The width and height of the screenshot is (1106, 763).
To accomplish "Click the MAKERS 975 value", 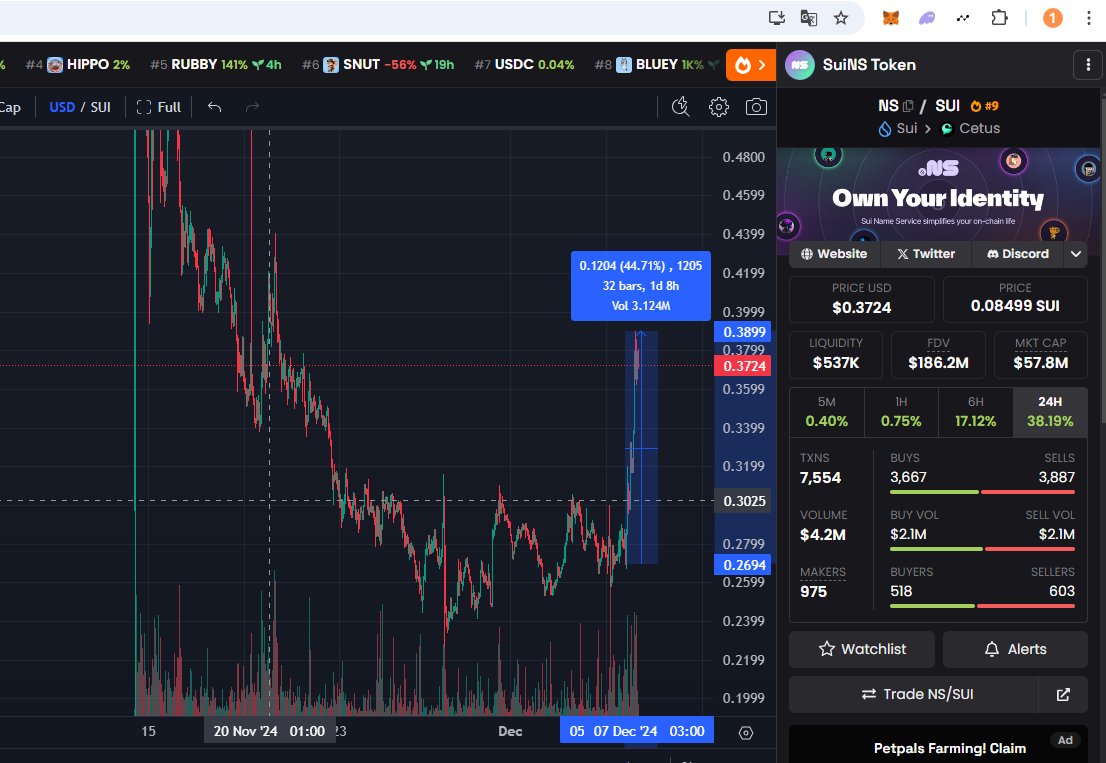I will 813,592.
